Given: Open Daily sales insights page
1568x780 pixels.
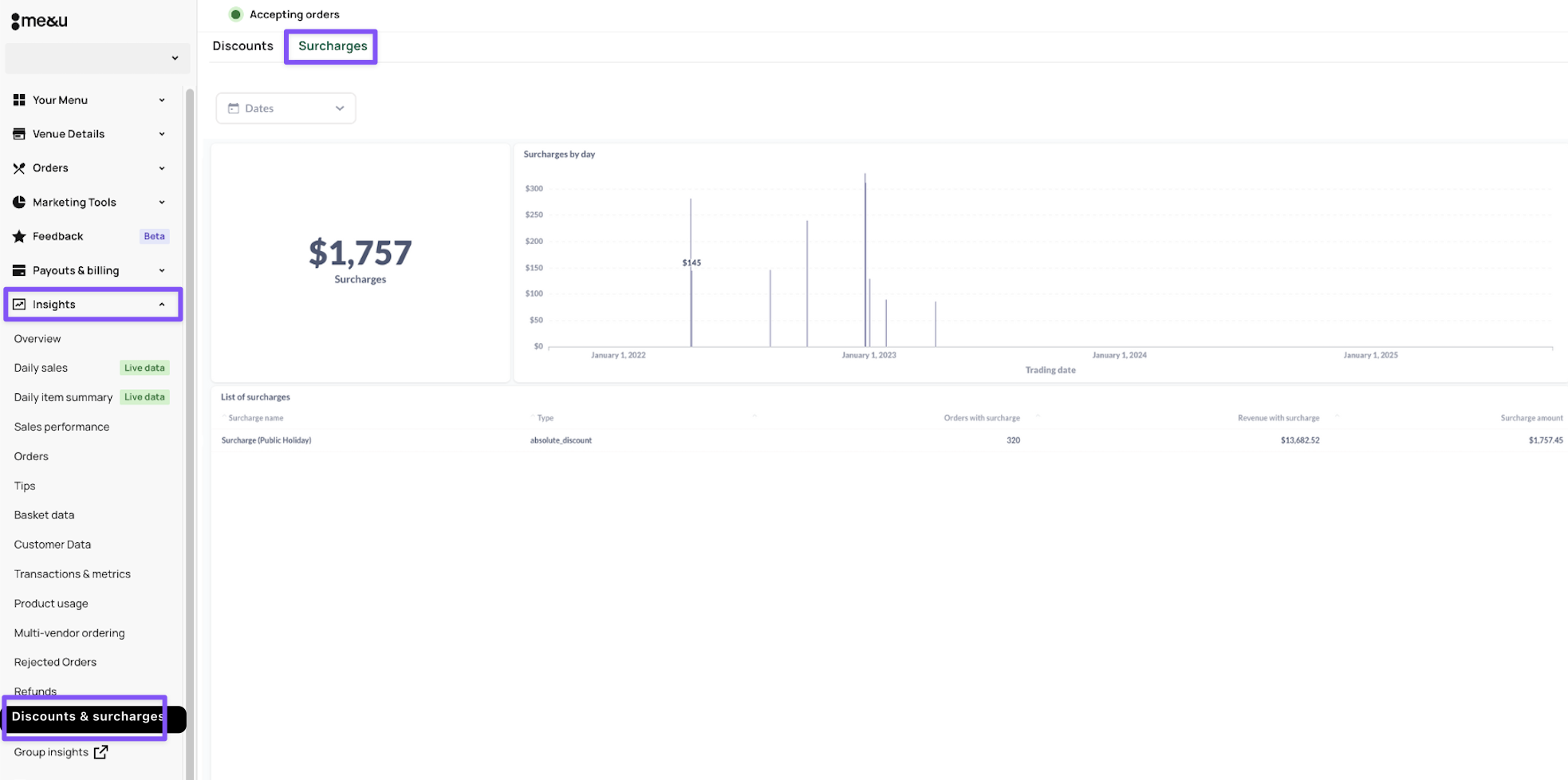Looking at the screenshot, I should point(41,368).
